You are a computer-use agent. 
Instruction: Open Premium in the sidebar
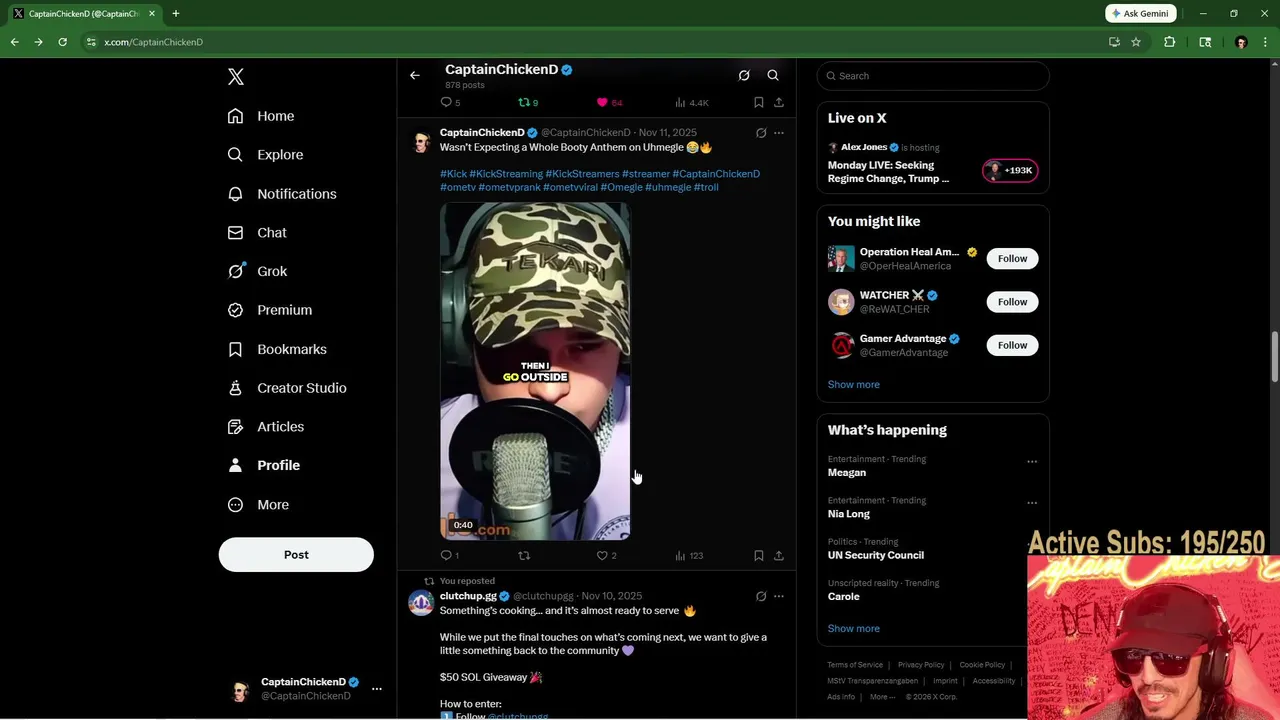[x=270, y=310]
